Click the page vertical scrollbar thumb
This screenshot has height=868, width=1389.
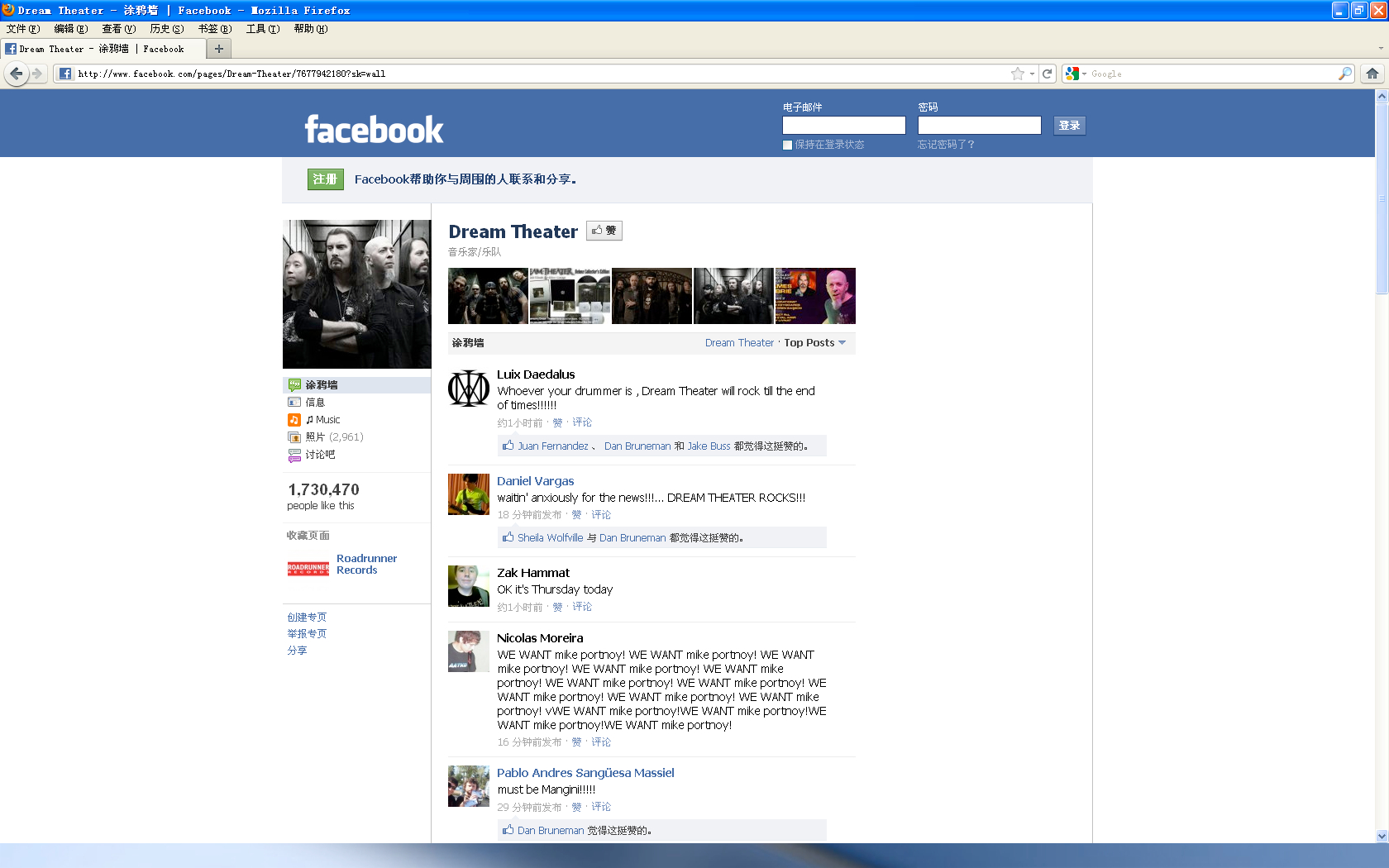coord(1382,198)
